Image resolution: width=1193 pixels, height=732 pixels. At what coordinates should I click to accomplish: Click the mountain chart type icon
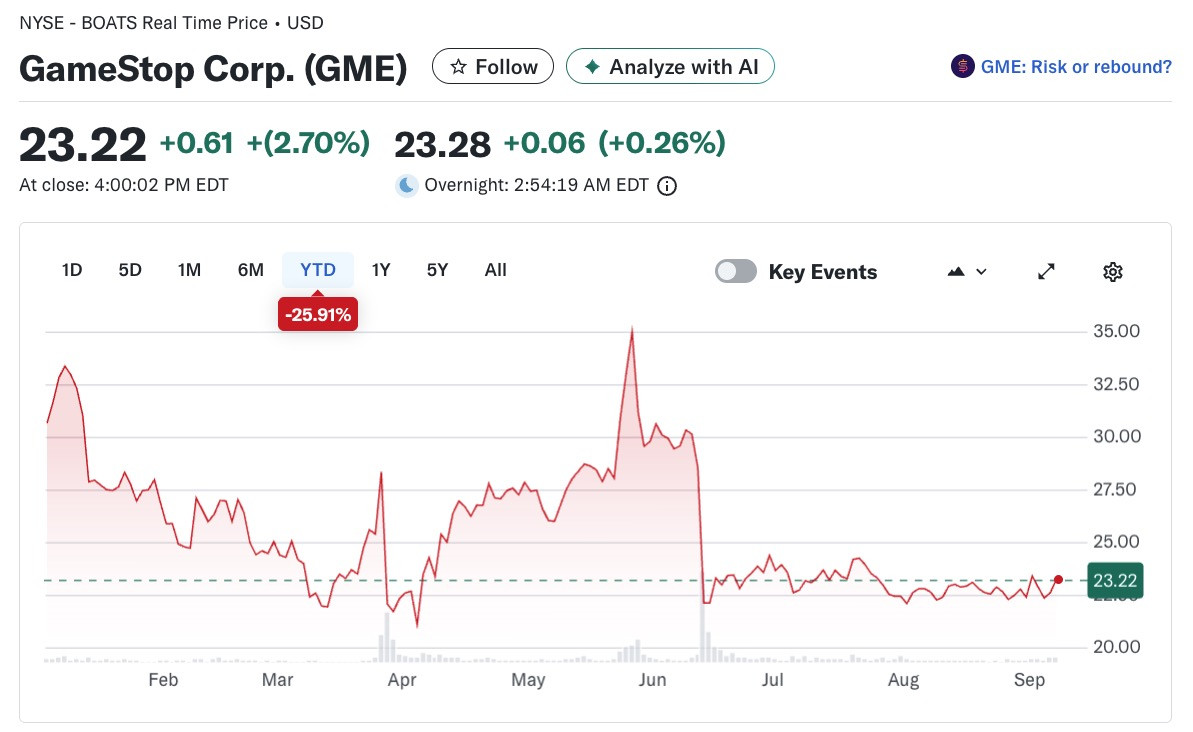coord(956,272)
